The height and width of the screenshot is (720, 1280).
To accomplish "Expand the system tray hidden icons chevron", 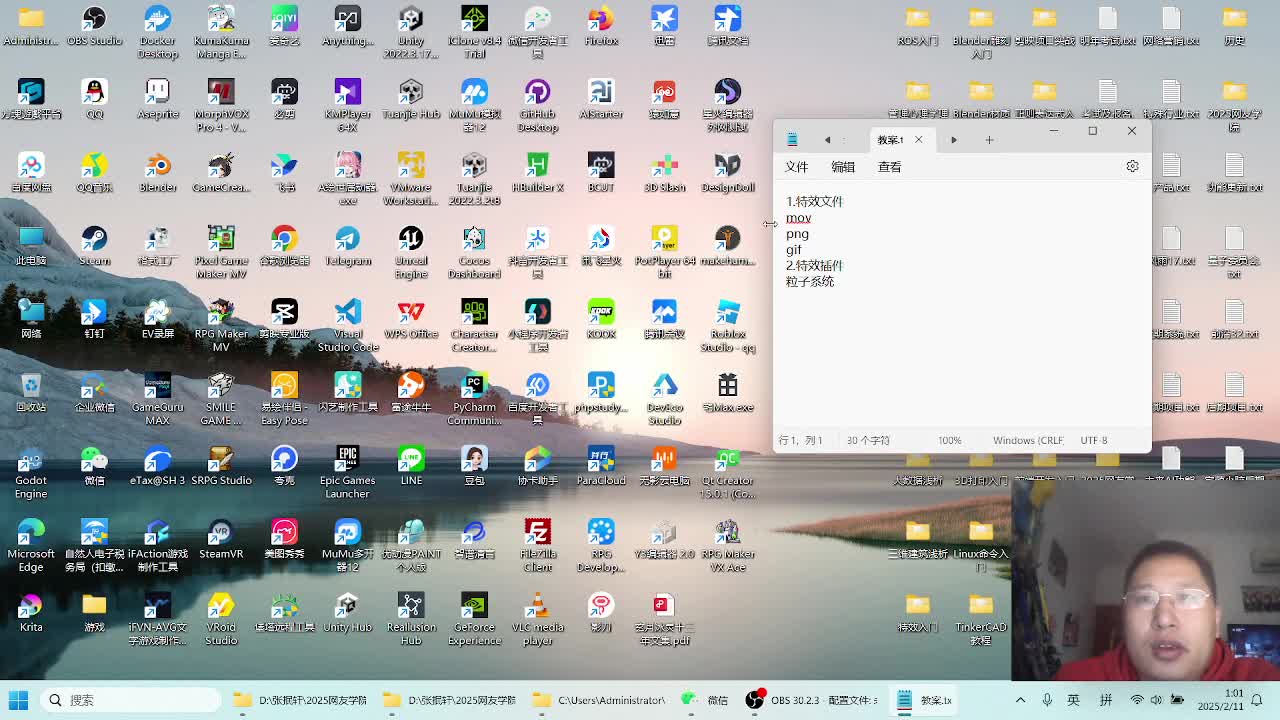I will coord(1020,700).
